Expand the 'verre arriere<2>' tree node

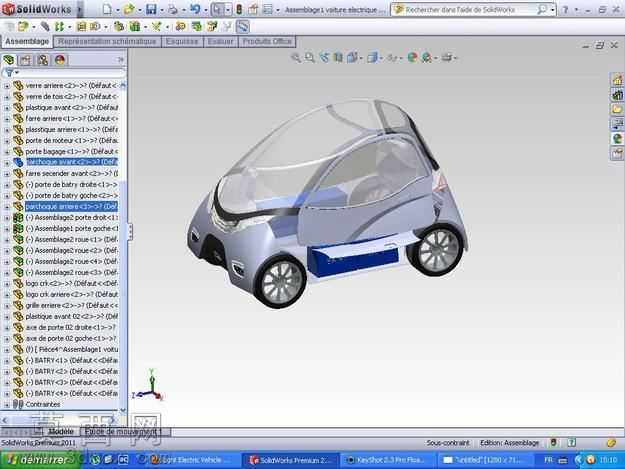tap(6, 86)
